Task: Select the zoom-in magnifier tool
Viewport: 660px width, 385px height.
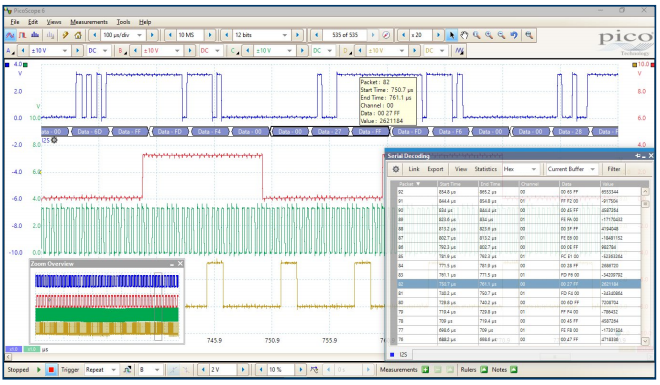Action: pyautogui.click(x=489, y=35)
